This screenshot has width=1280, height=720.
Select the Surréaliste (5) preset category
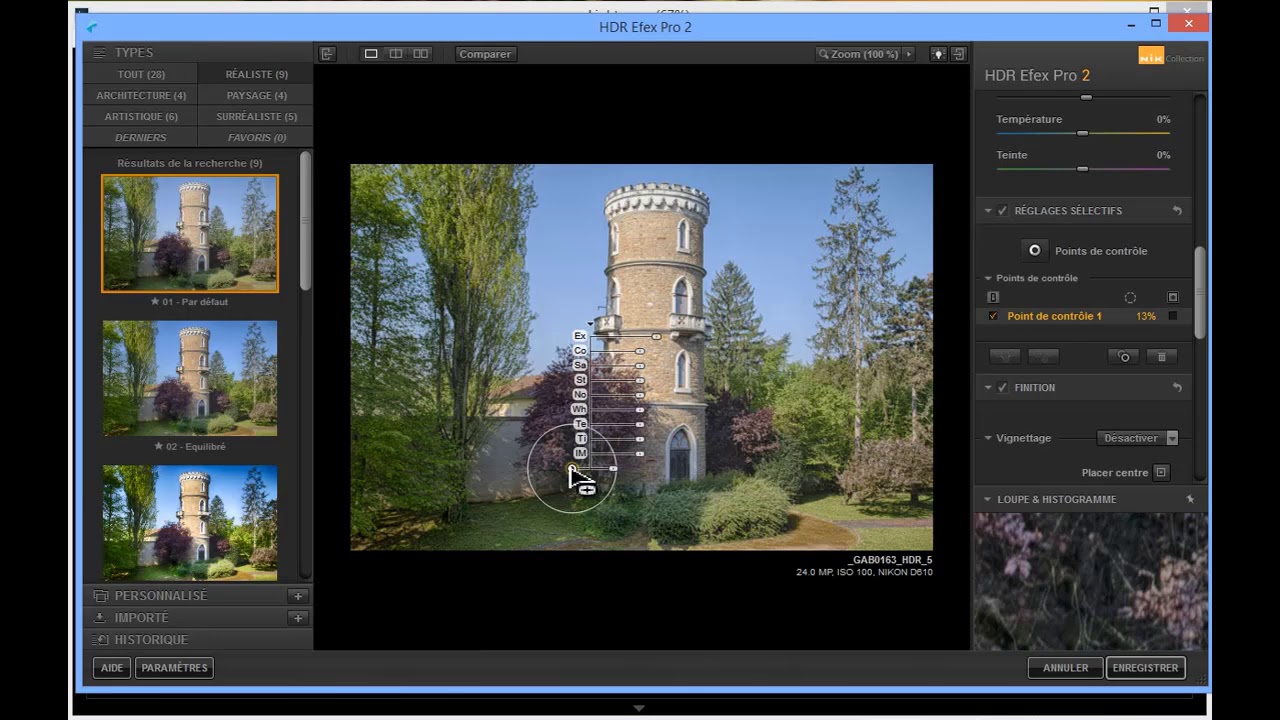pos(256,116)
